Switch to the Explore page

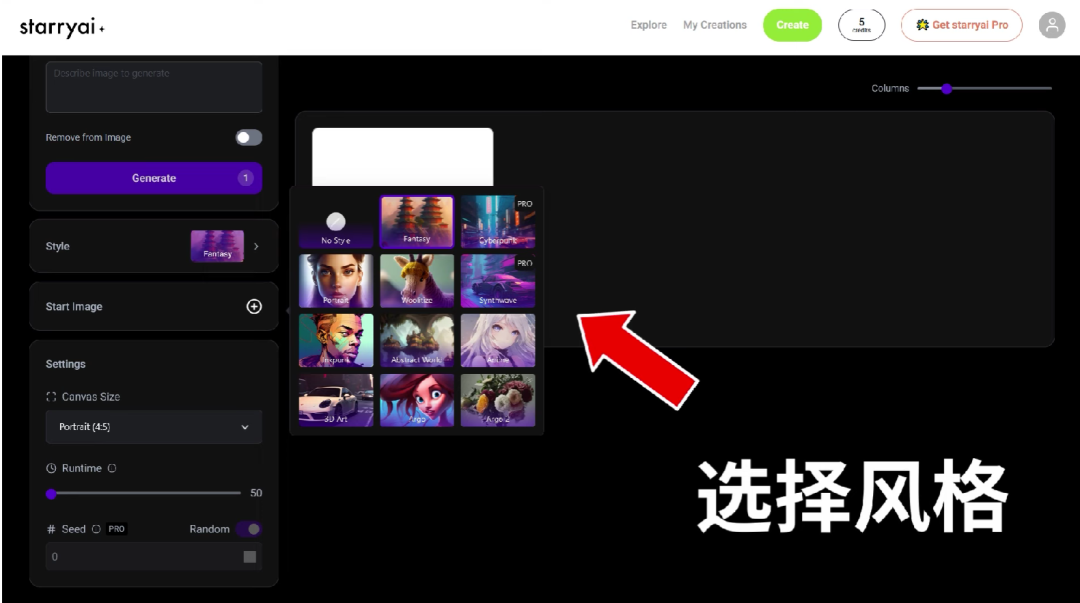648,25
